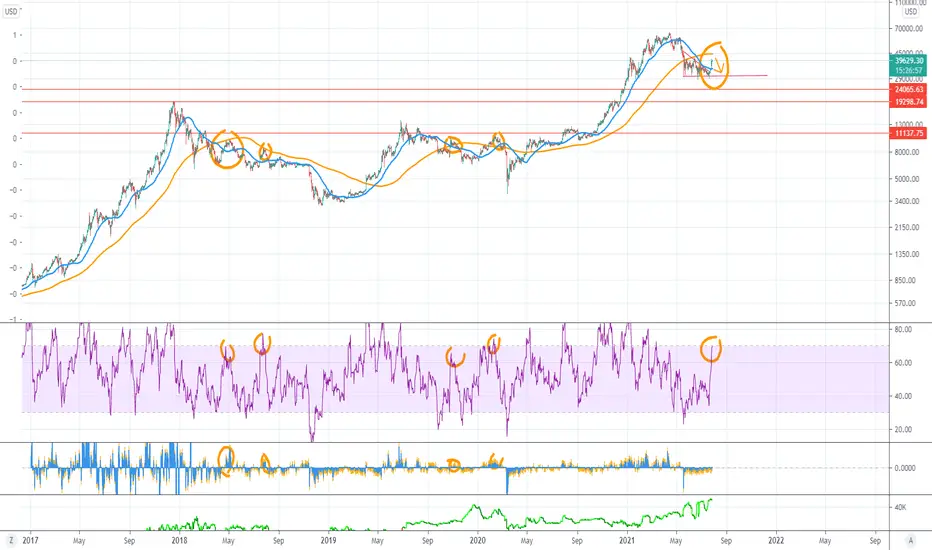Click the RSI scale value 60.00

coord(903,363)
